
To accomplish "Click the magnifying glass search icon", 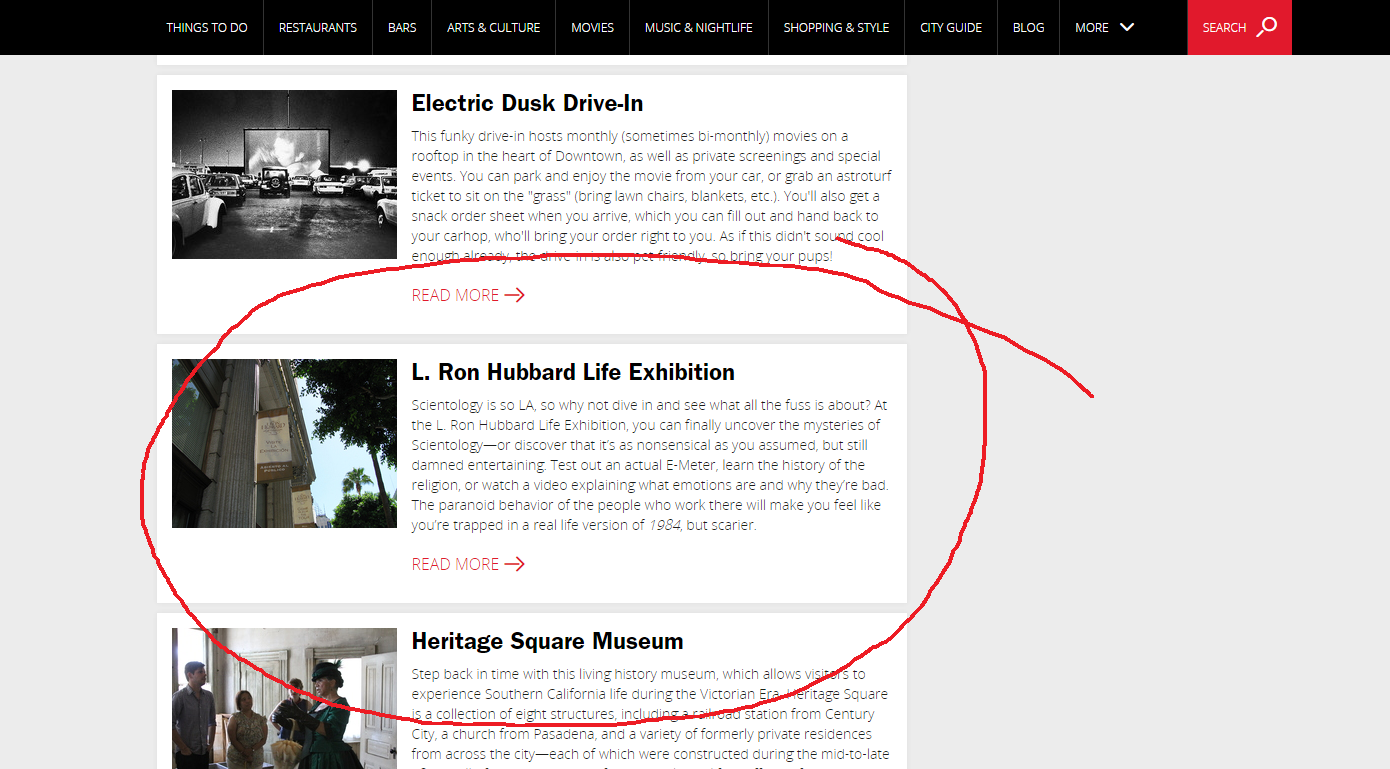I will [x=1267, y=27].
